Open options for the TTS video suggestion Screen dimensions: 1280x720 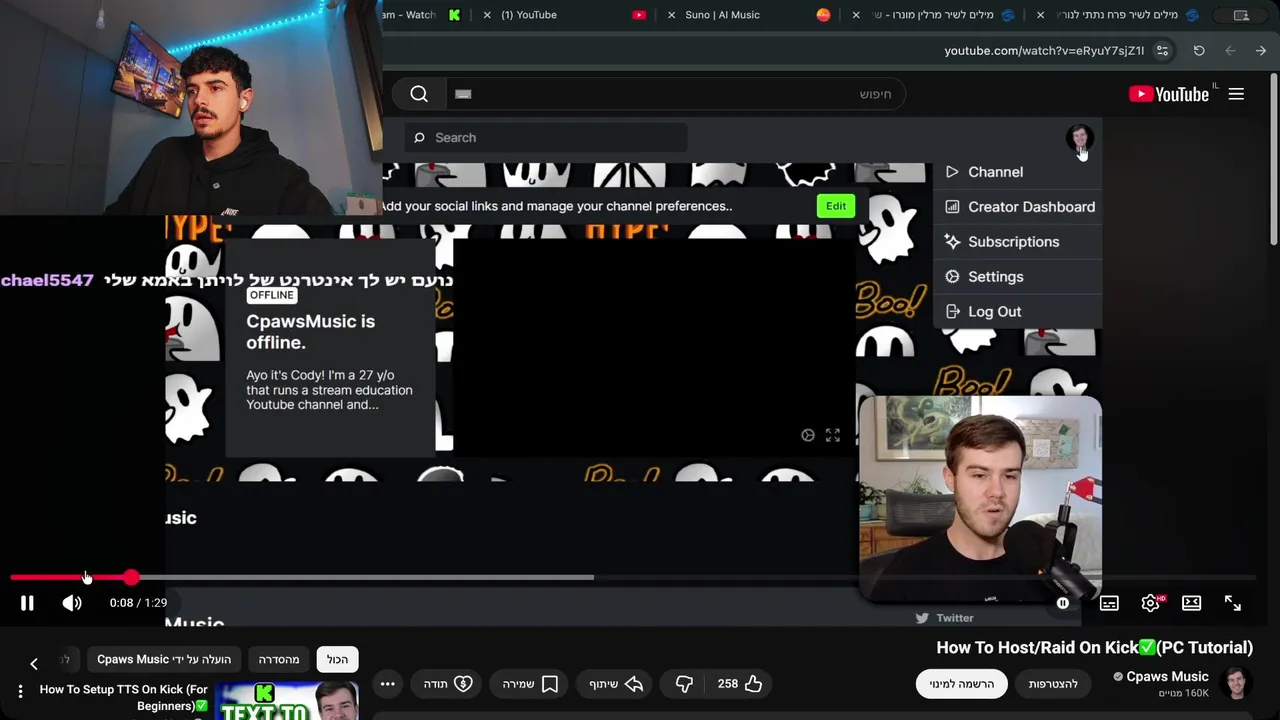tap(20, 691)
